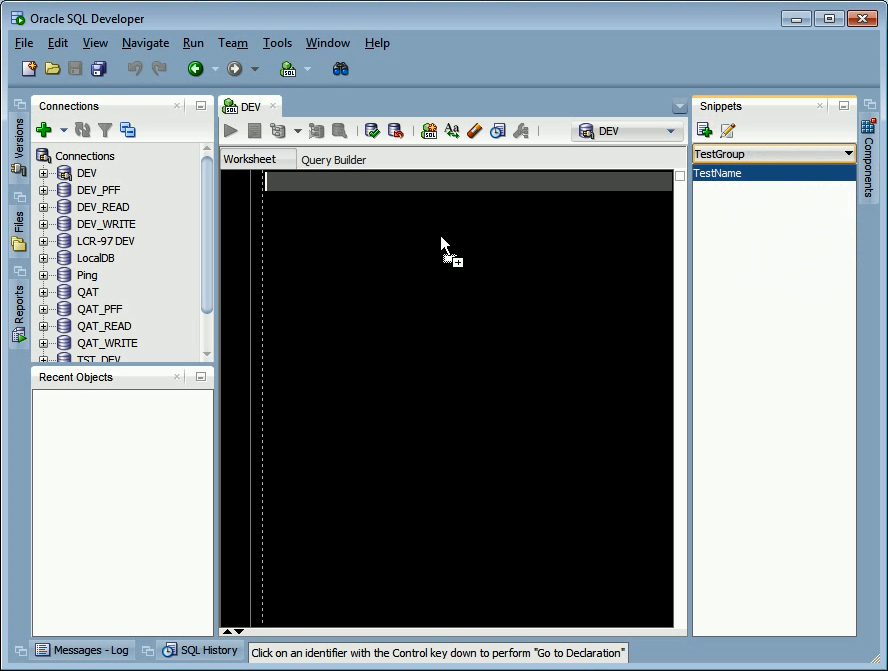Switch to the Query Builder tab
Image resolution: width=888 pixels, height=671 pixels.
point(334,160)
